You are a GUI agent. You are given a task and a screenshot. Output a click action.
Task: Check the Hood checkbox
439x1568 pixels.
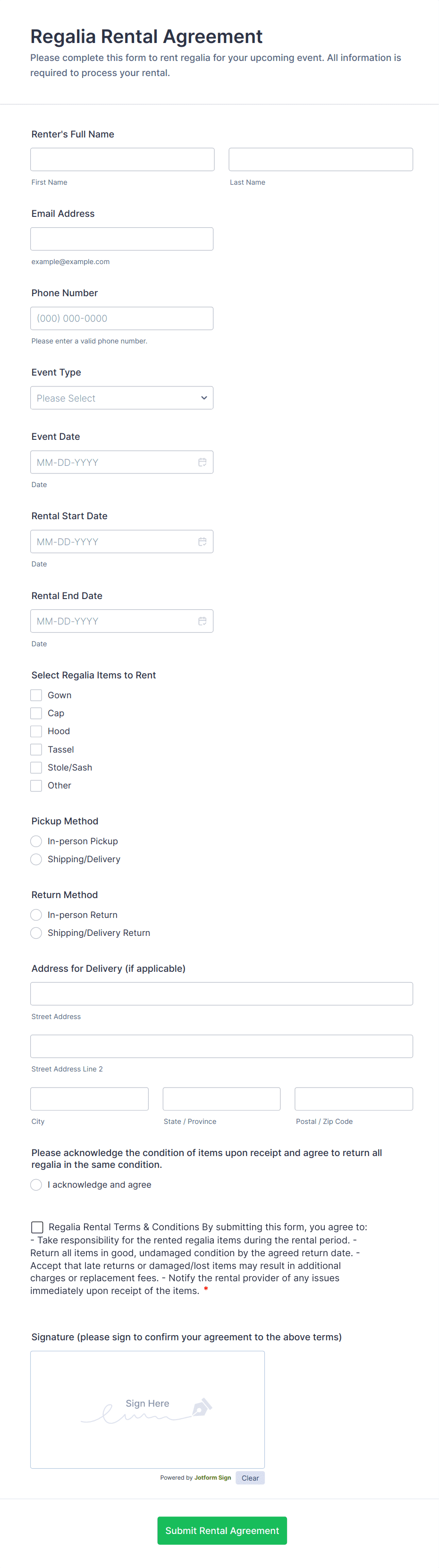(x=36, y=731)
